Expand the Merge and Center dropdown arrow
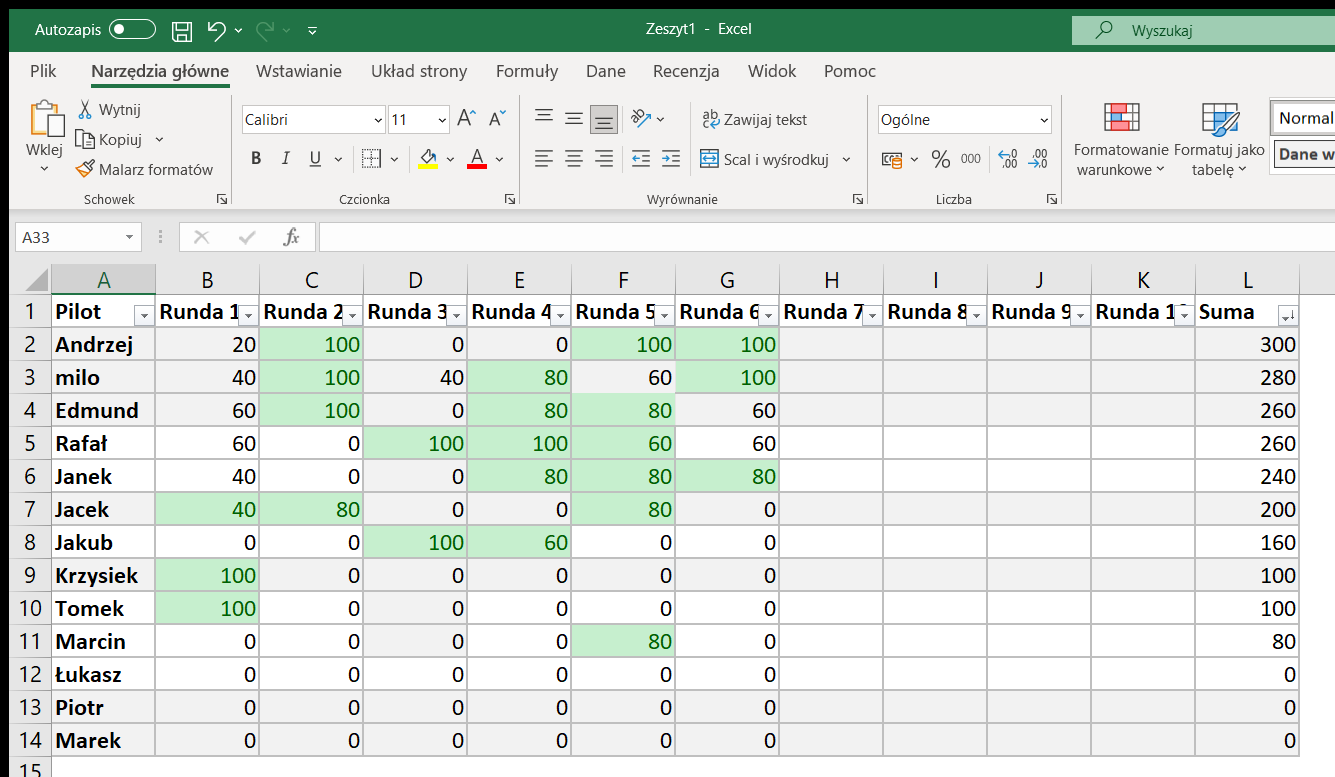Image resolution: width=1335 pixels, height=777 pixels. point(846,159)
